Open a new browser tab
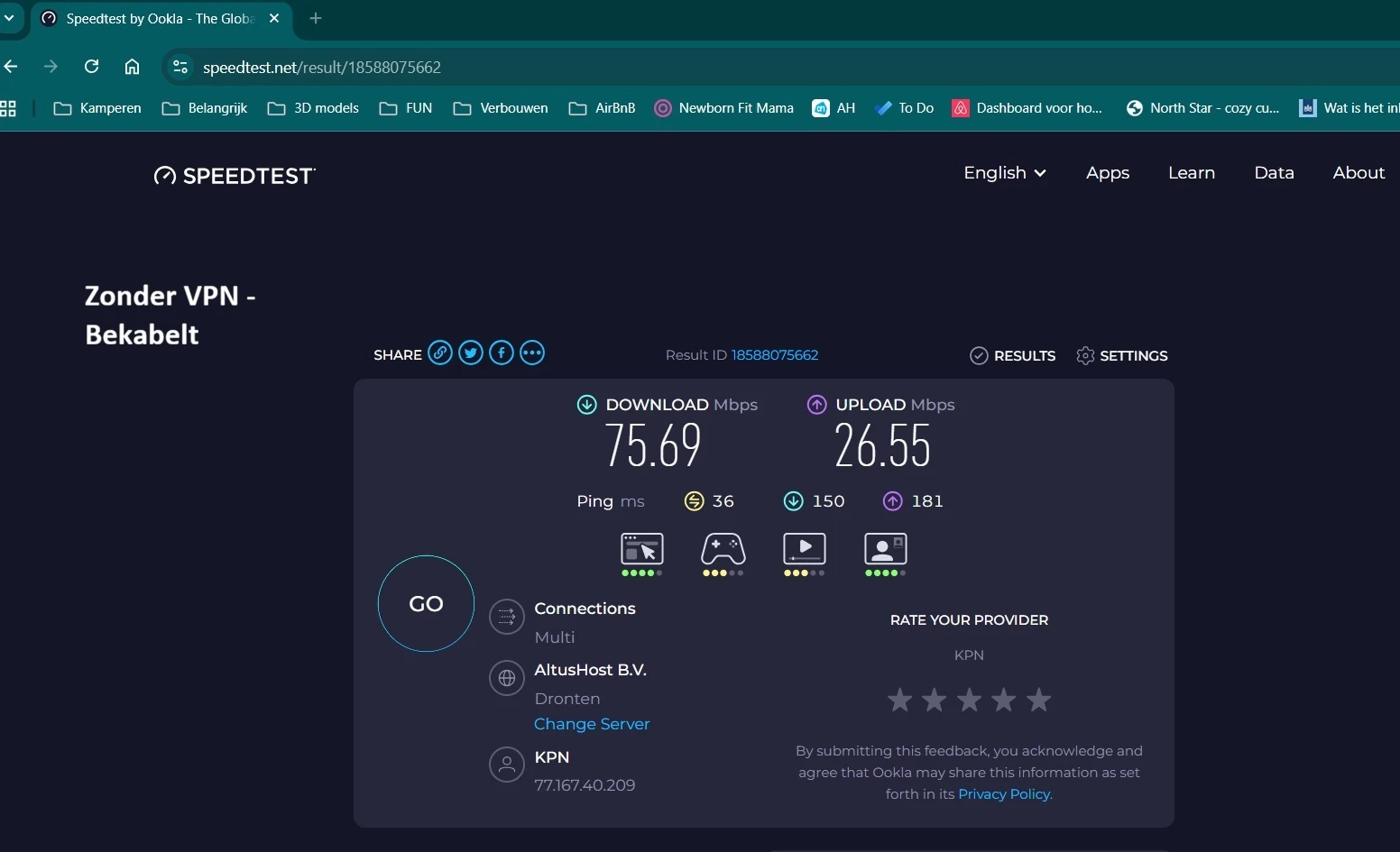This screenshot has width=1400, height=852. (x=316, y=18)
